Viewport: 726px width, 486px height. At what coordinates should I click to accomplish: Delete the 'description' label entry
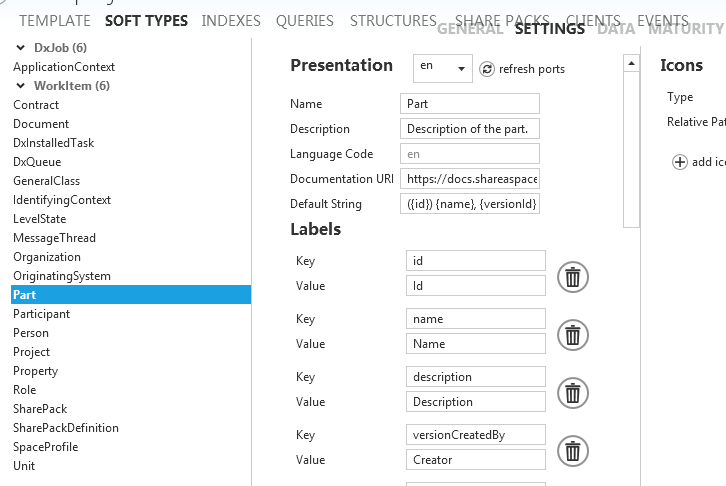[x=572, y=393]
